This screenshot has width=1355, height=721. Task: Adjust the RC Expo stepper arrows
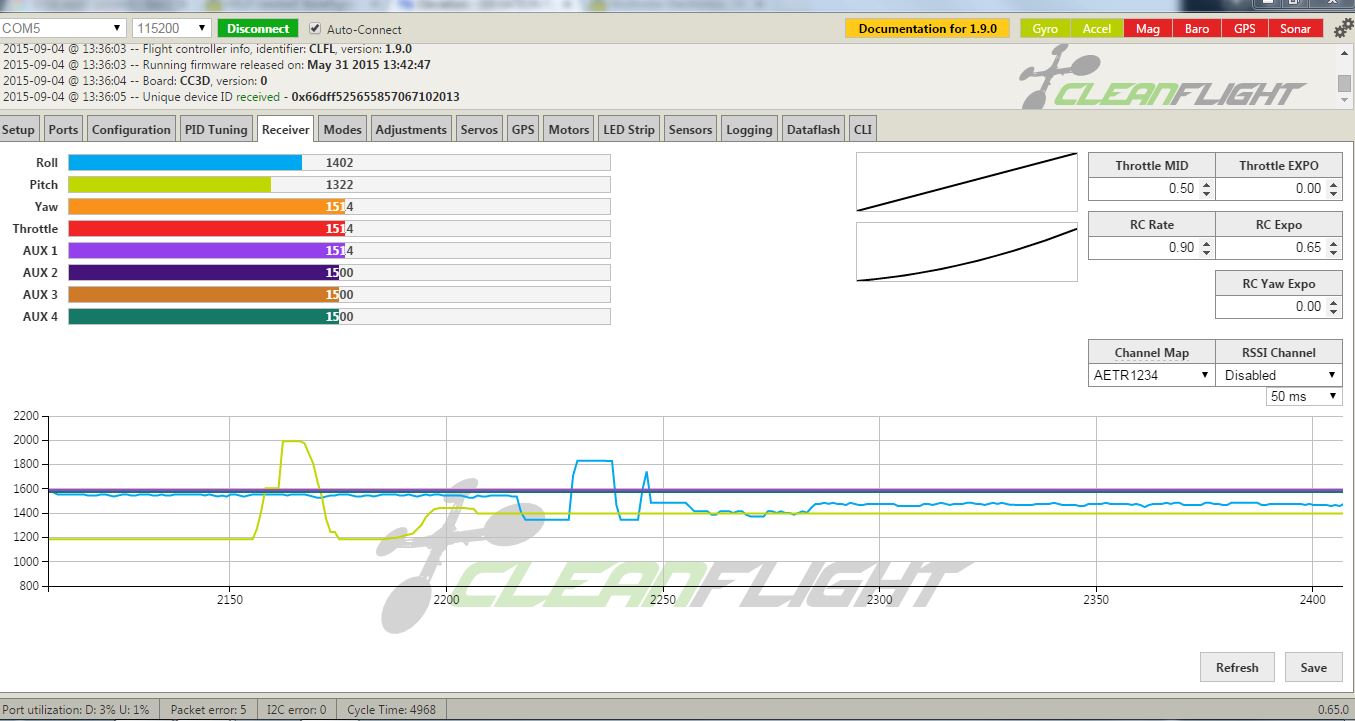[x=1333, y=247]
